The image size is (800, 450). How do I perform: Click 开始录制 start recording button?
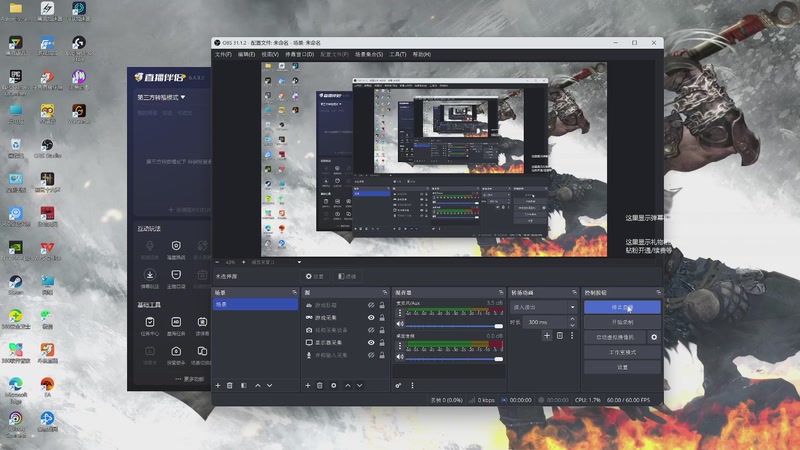[x=622, y=322]
